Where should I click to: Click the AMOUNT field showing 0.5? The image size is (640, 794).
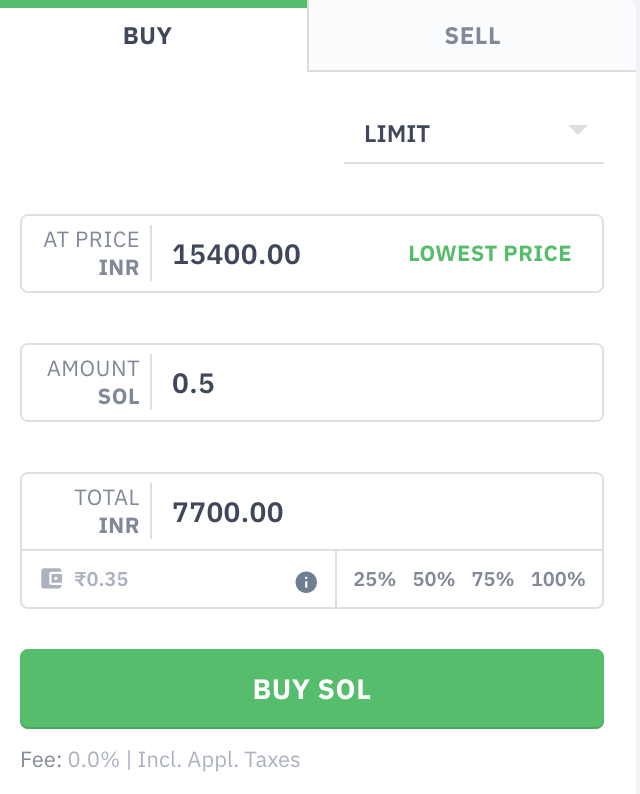point(380,383)
